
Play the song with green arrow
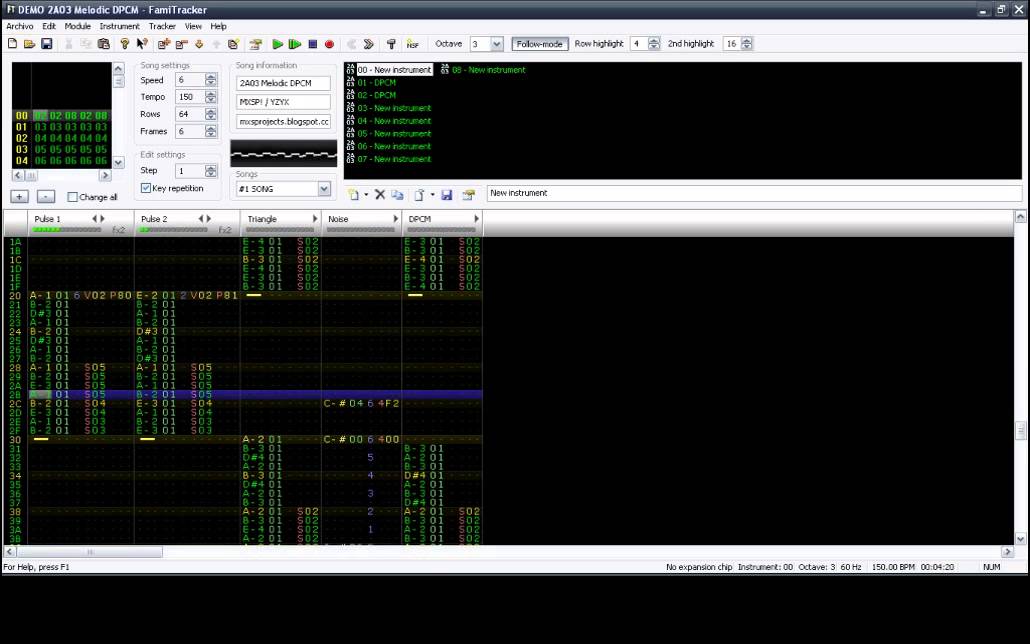click(278, 44)
